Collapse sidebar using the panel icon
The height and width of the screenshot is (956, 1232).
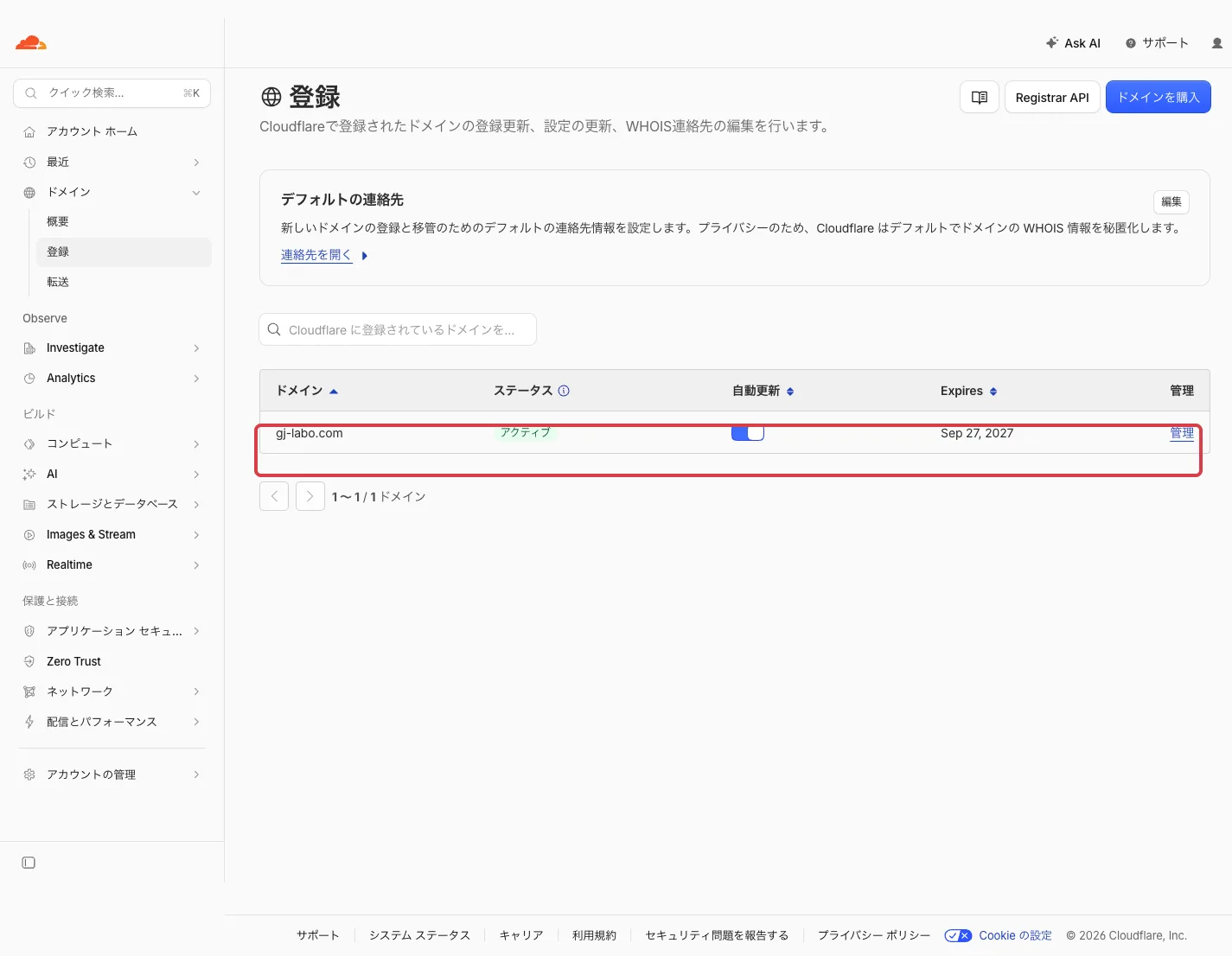tap(29, 863)
